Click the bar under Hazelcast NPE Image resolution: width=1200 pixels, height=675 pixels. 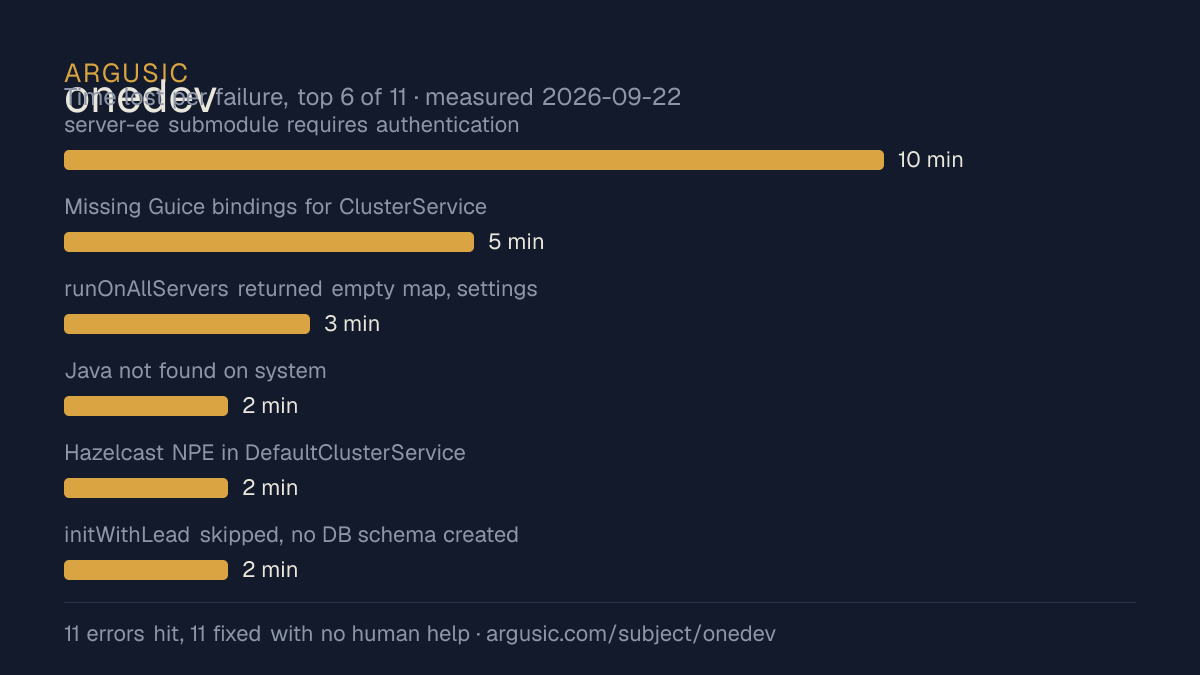click(x=146, y=488)
